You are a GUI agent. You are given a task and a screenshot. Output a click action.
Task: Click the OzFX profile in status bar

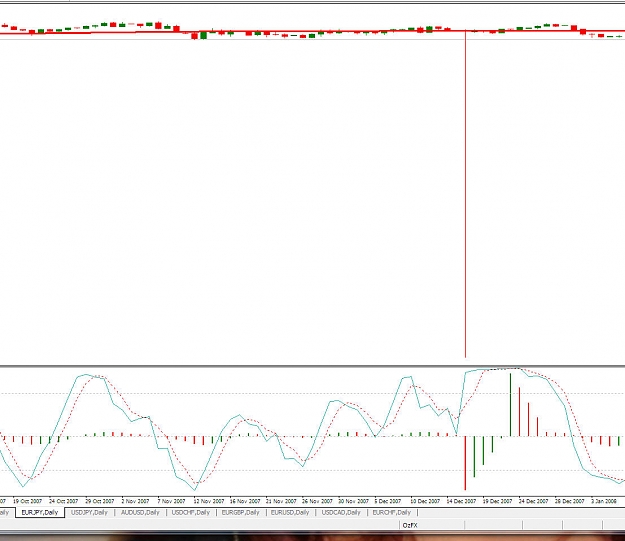pyautogui.click(x=410, y=525)
